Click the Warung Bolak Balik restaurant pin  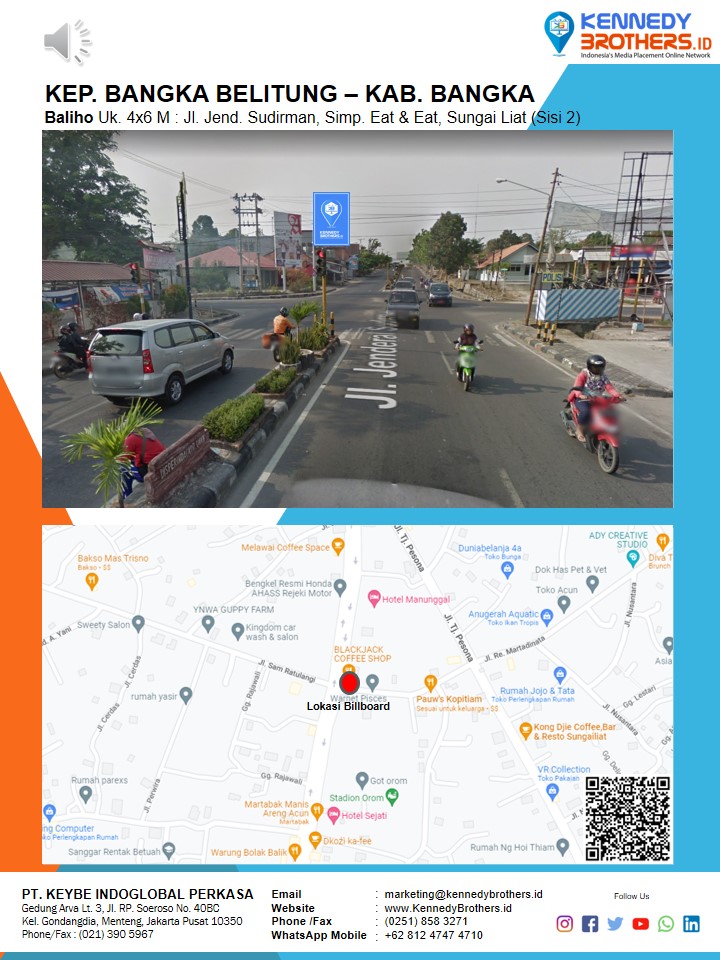[294, 851]
